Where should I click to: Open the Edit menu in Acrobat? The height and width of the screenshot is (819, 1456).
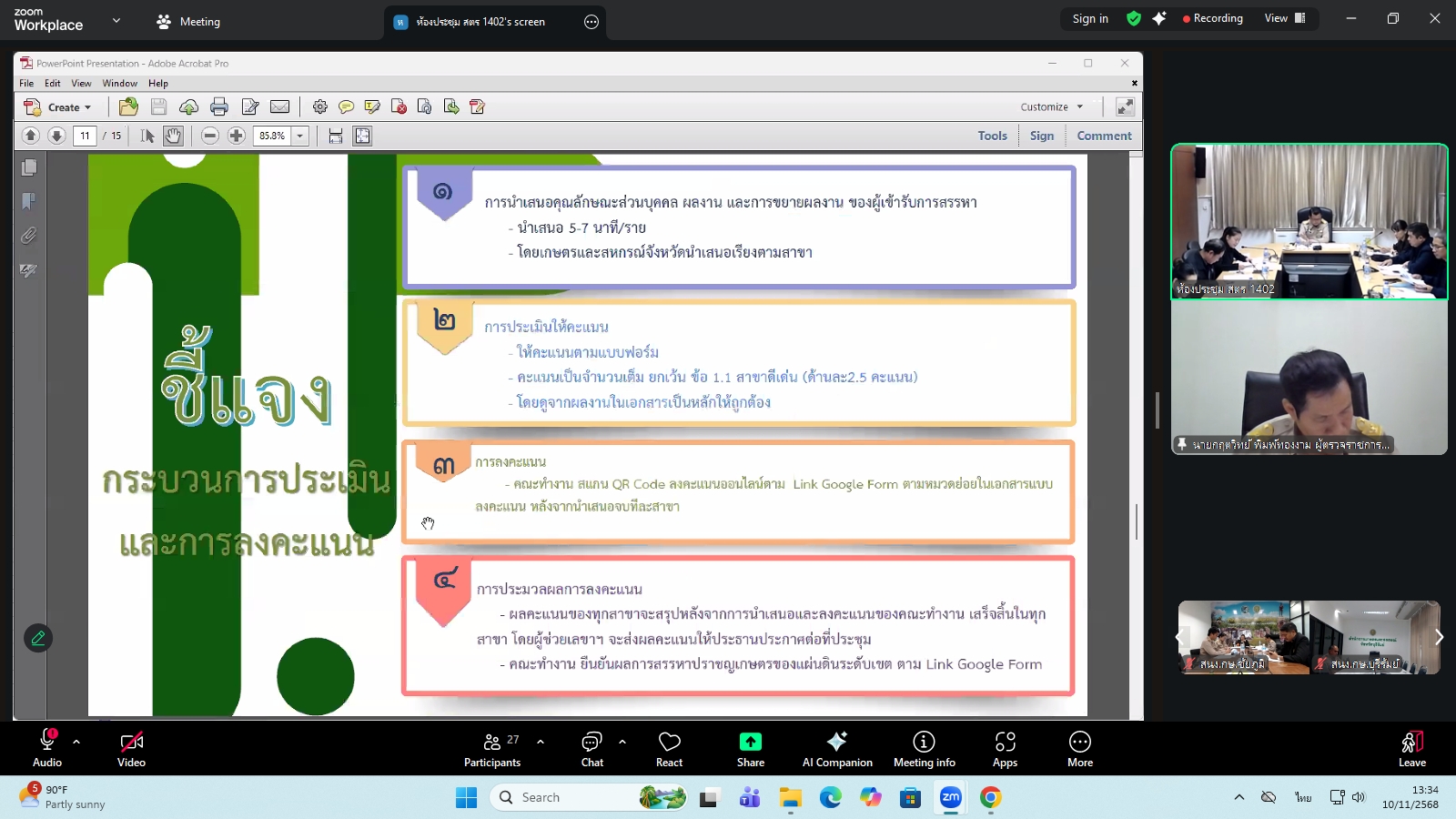coord(53,83)
